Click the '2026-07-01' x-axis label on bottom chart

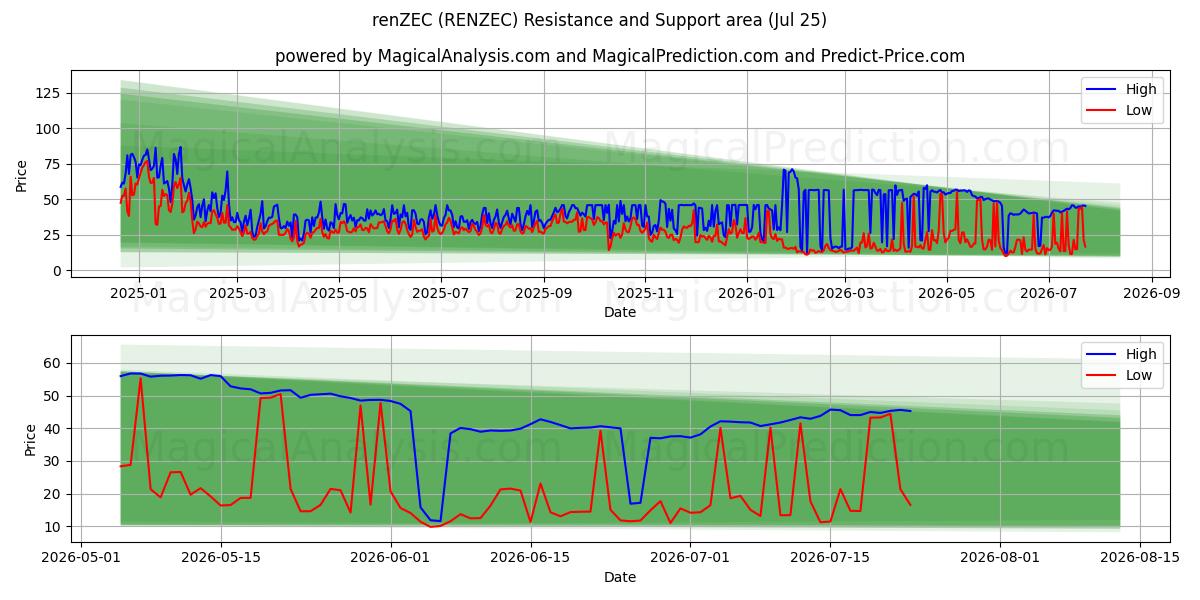[690, 559]
